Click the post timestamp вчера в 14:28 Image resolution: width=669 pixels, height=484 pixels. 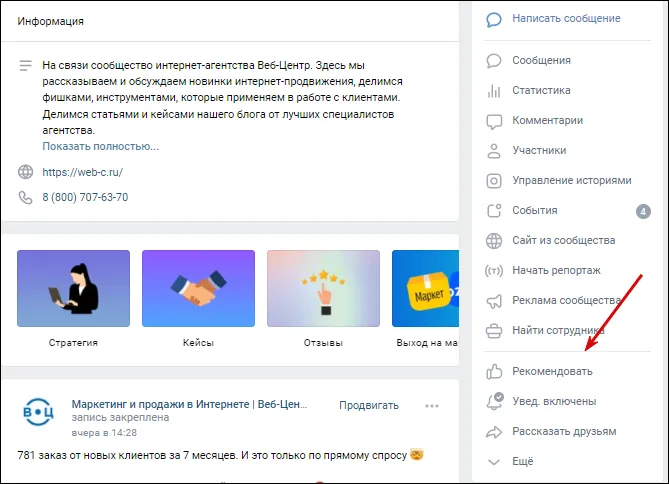104,433
